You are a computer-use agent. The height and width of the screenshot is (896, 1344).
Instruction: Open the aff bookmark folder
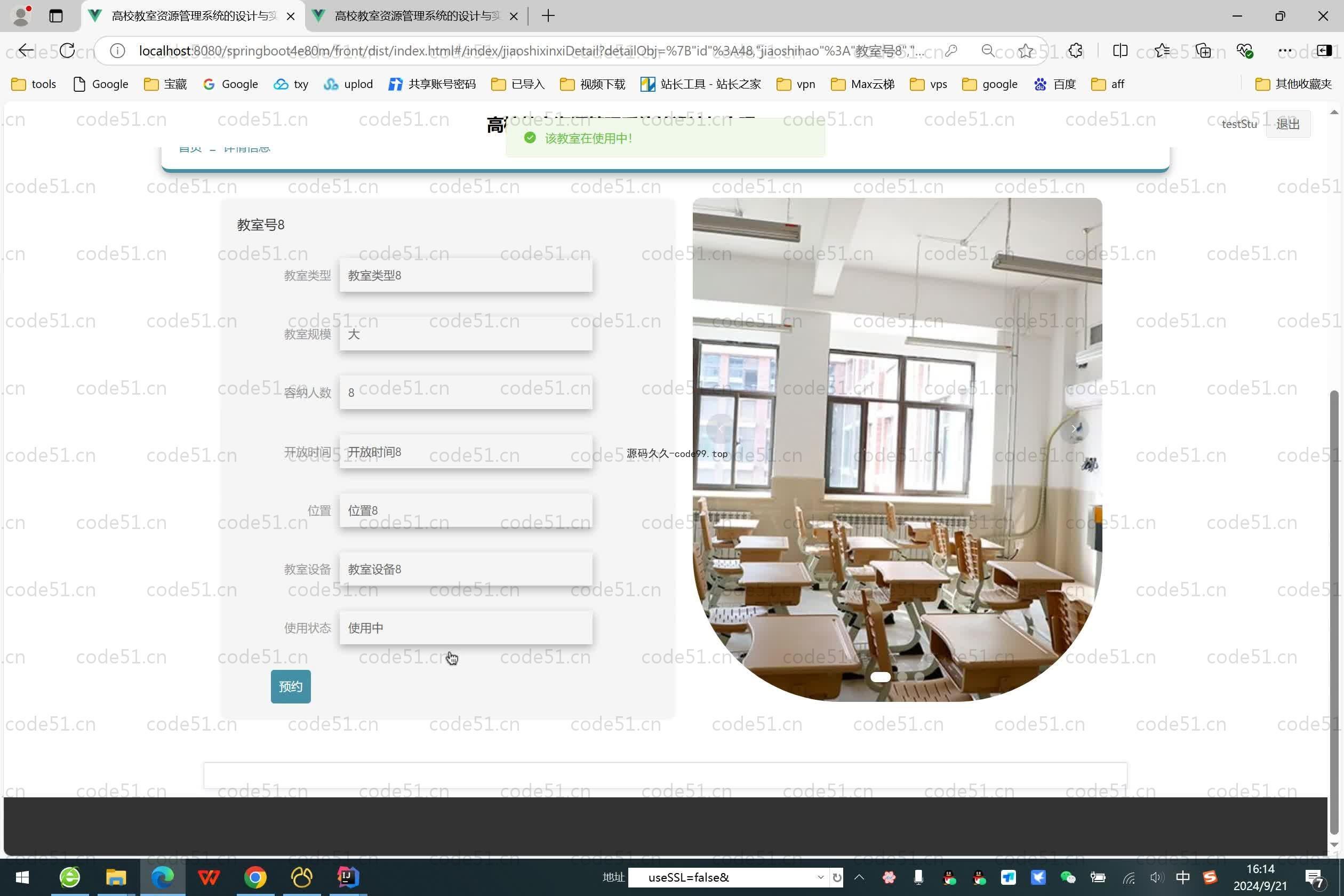click(1108, 84)
